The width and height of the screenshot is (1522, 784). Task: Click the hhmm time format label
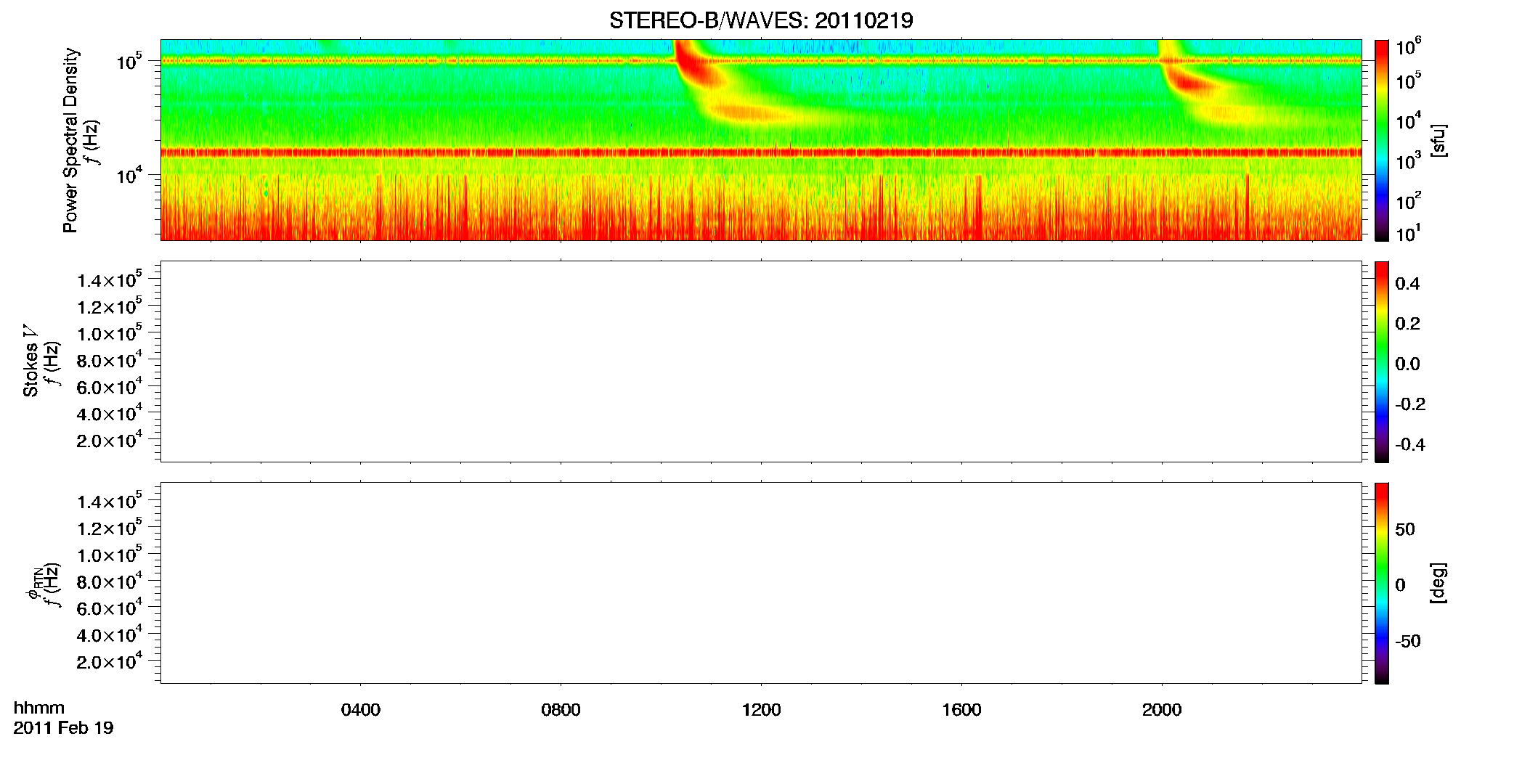pyautogui.click(x=39, y=708)
